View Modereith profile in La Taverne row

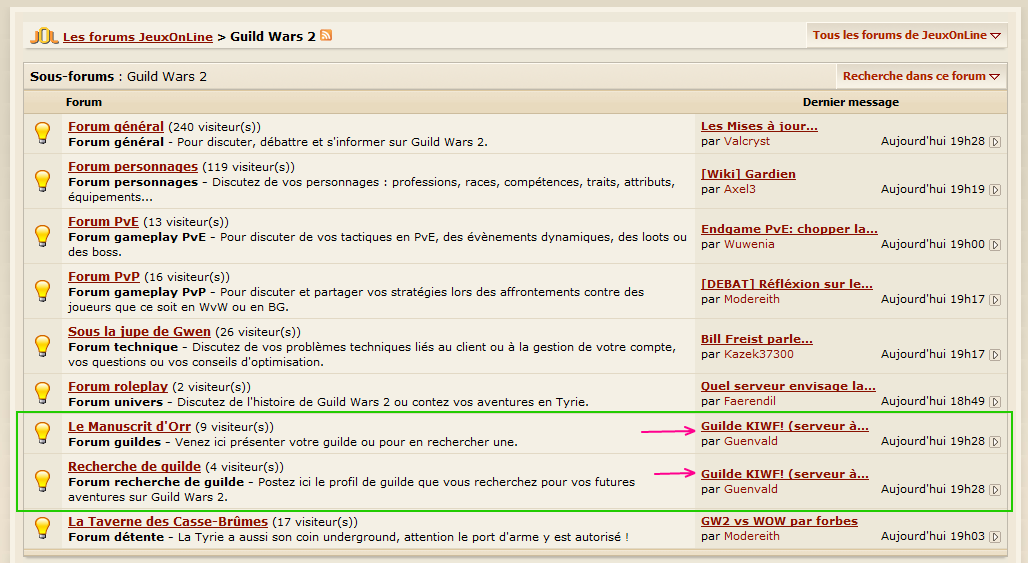(x=752, y=536)
